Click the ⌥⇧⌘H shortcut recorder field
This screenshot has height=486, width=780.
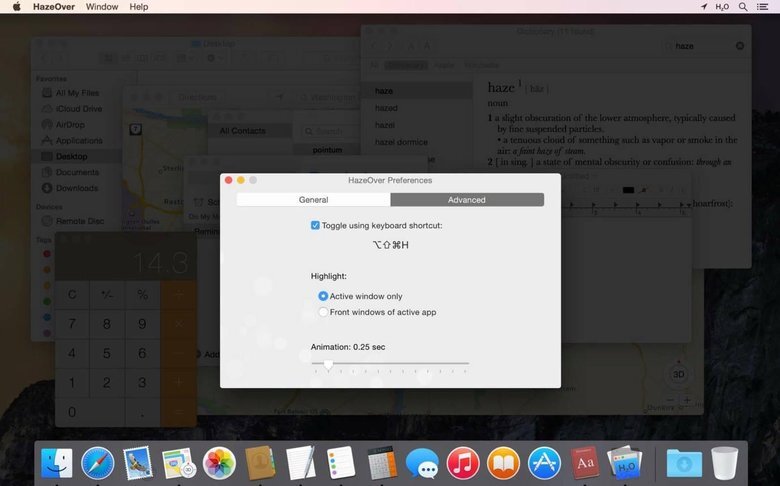click(390, 245)
